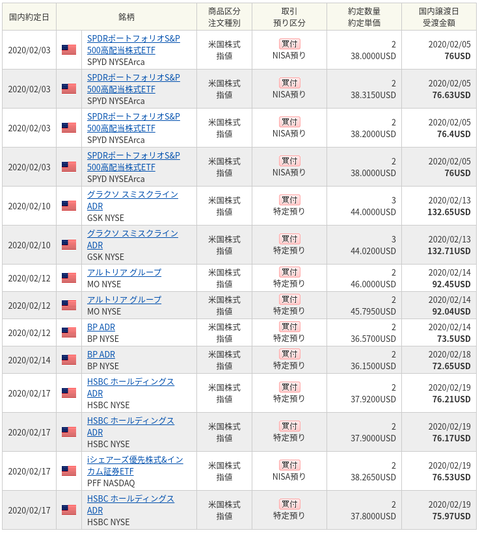Open アルトリア グループ link in 92.04USD row

124,300
